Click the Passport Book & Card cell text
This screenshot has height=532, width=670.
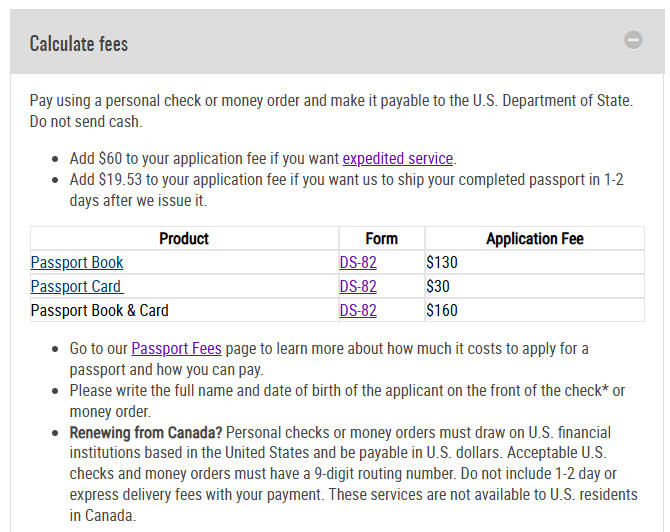100,310
